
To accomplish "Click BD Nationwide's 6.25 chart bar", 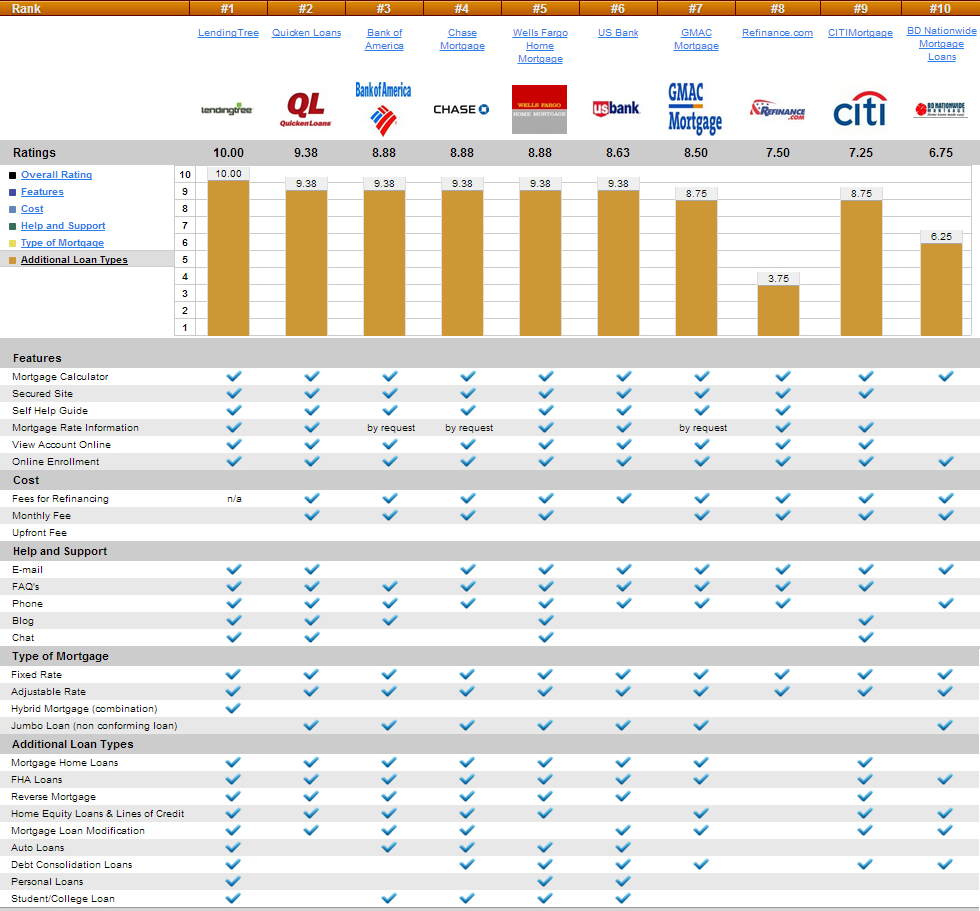I will tap(941, 289).
